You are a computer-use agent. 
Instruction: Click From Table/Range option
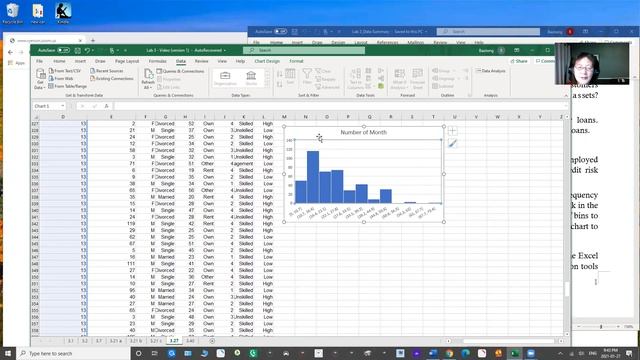[x=67, y=86]
